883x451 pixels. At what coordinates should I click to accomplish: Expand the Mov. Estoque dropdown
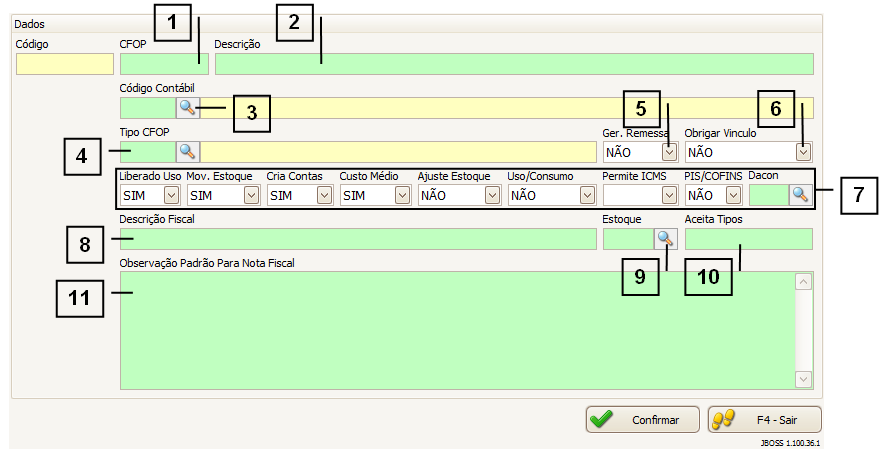[x=251, y=195]
